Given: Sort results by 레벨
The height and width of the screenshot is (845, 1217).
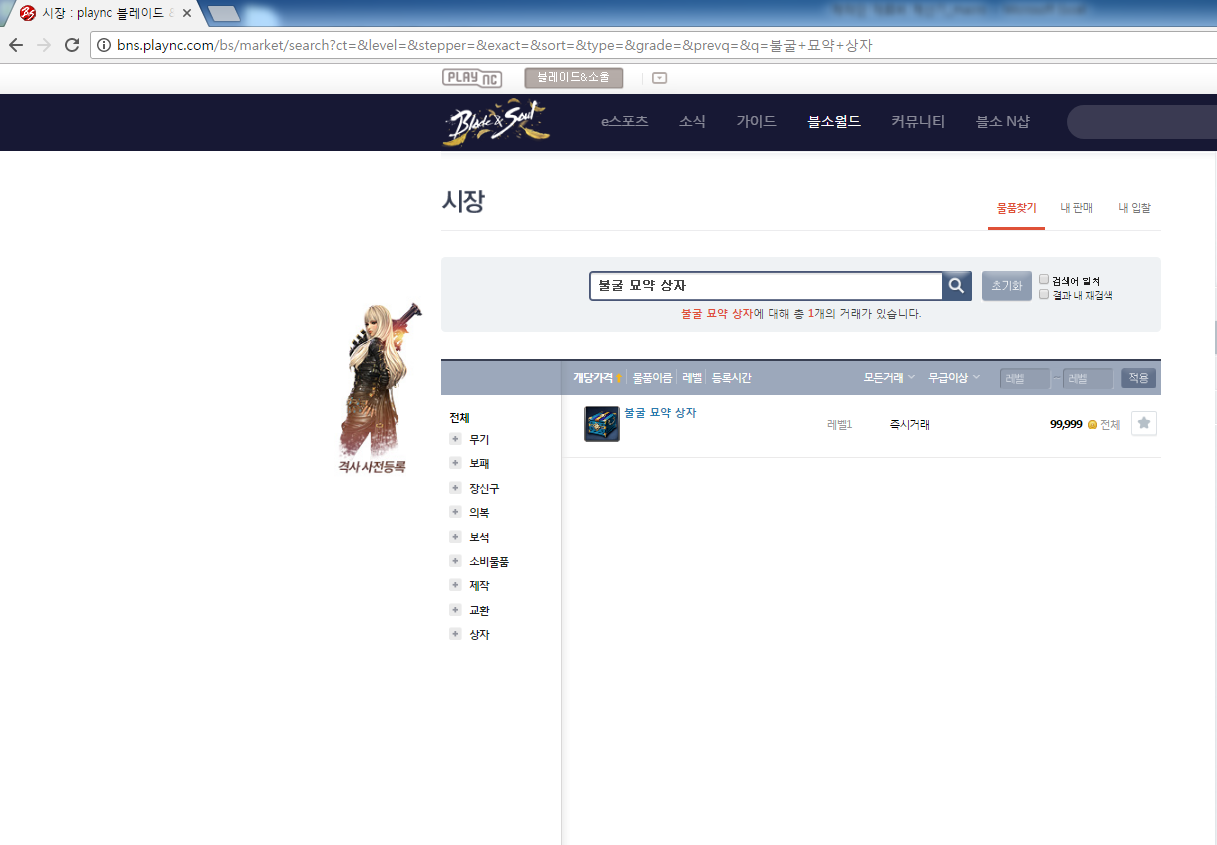Looking at the screenshot, I should pyautogui.click(x=692, y=378).
